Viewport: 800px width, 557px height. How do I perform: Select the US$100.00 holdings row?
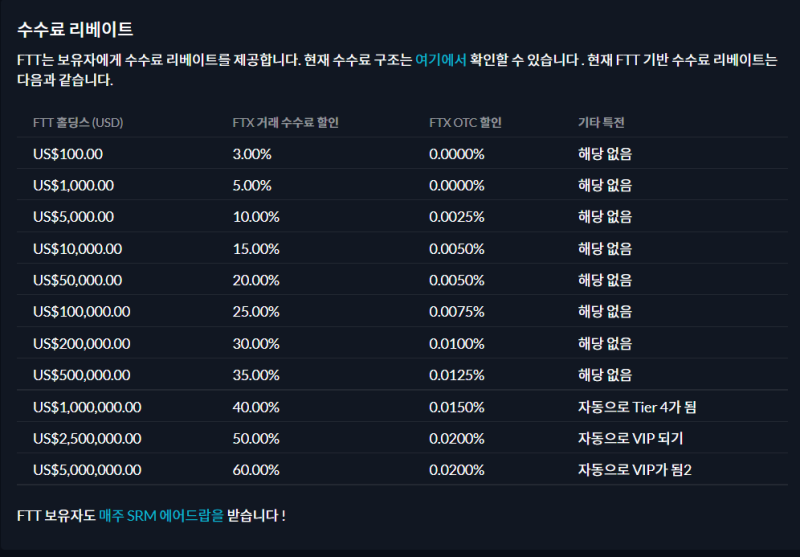pyautogui.click(x=402, y=154)
